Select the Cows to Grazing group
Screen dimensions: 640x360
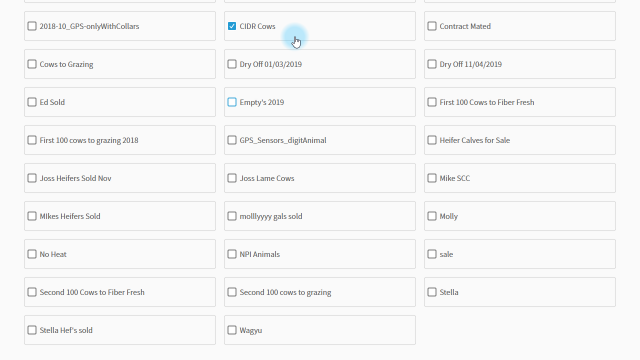point(32,64)
